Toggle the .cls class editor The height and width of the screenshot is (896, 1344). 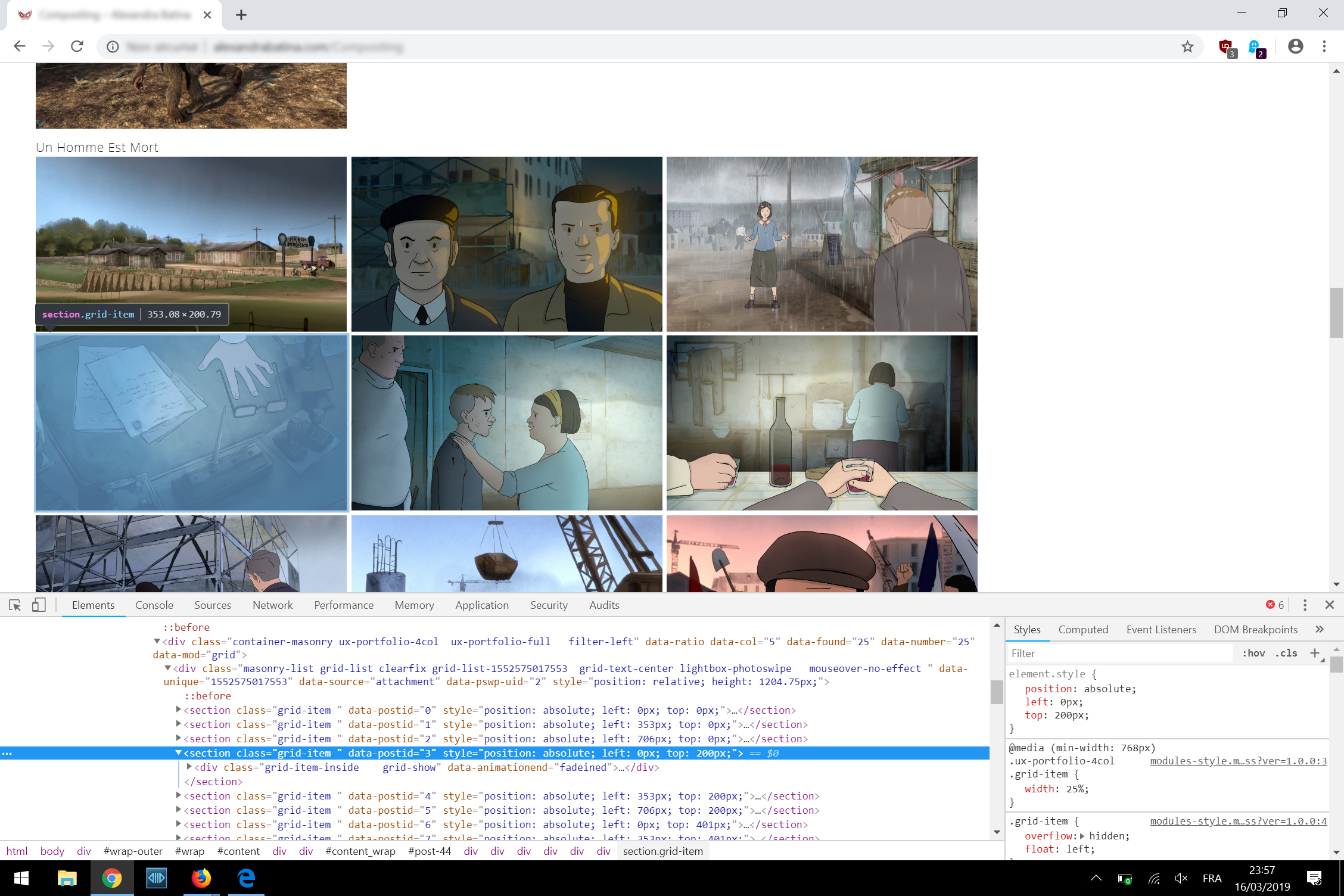[1286, 653]
